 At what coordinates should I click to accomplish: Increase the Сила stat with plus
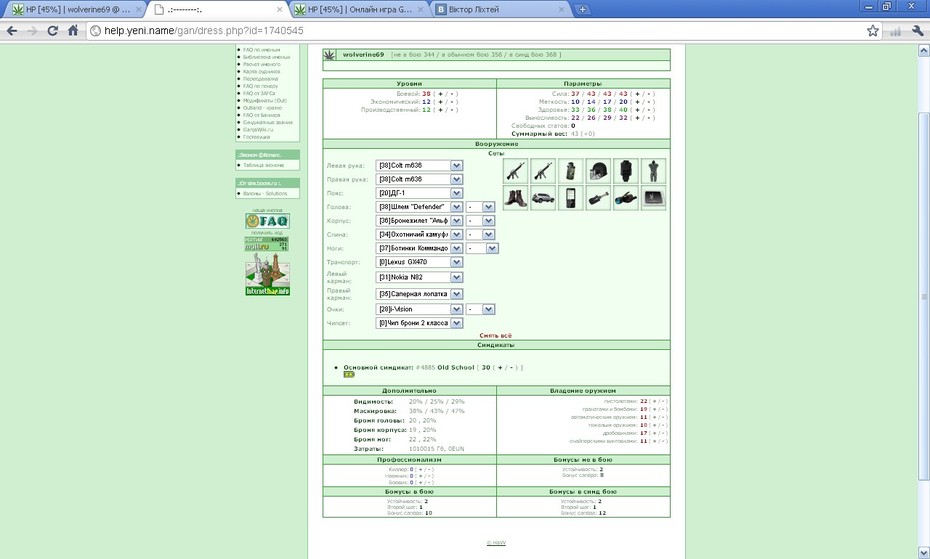[x=638, y=94]
